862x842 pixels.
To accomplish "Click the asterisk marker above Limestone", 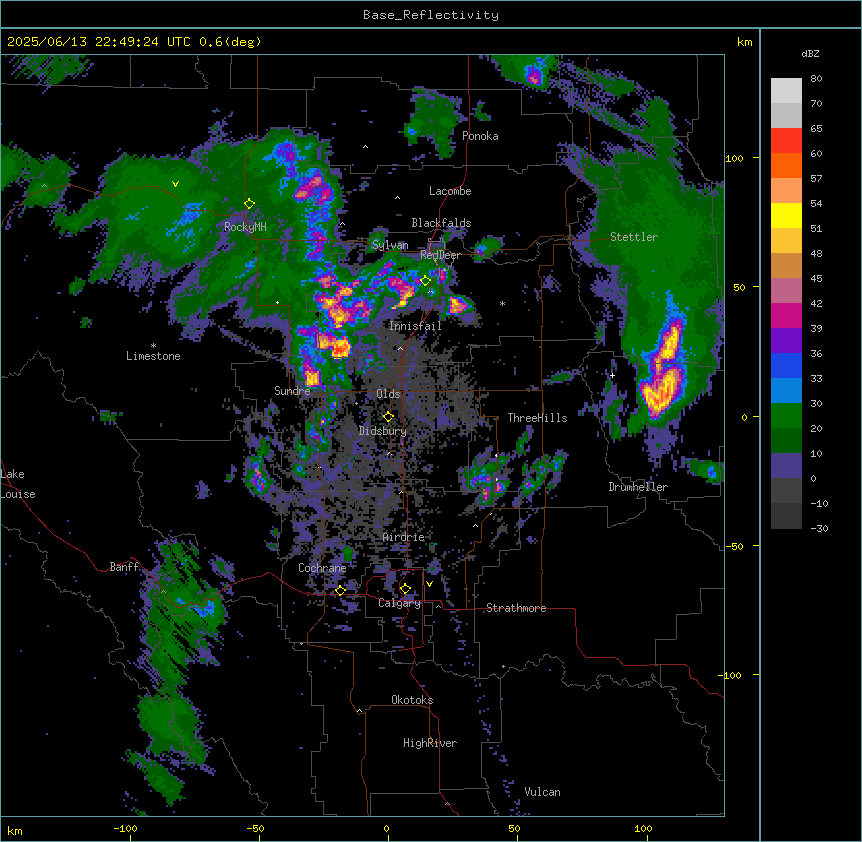I will 153,346.
